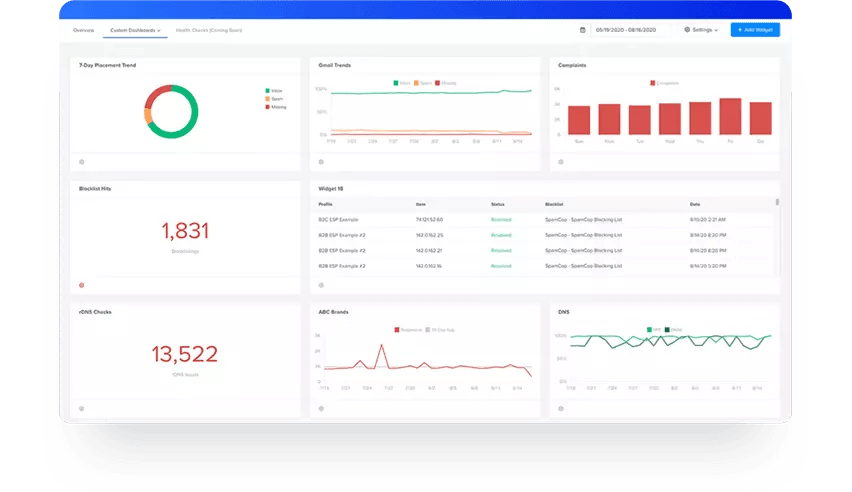This screenshot has width=852, height=492.
Task: Toggle light green legend entry in DNS chart
Action: coord(654,330)
